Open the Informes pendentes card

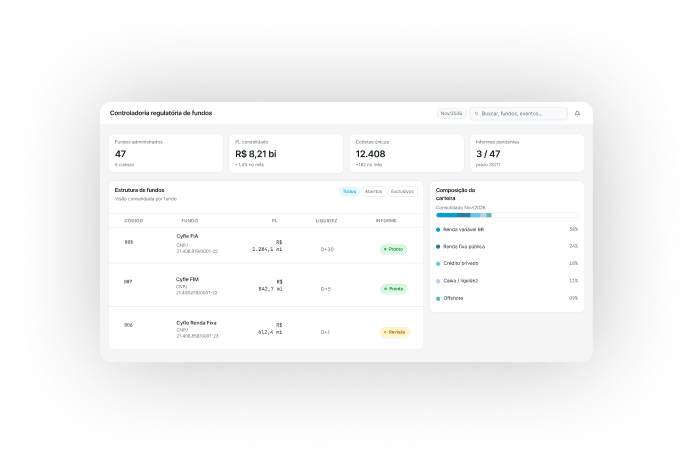[527, 153]
